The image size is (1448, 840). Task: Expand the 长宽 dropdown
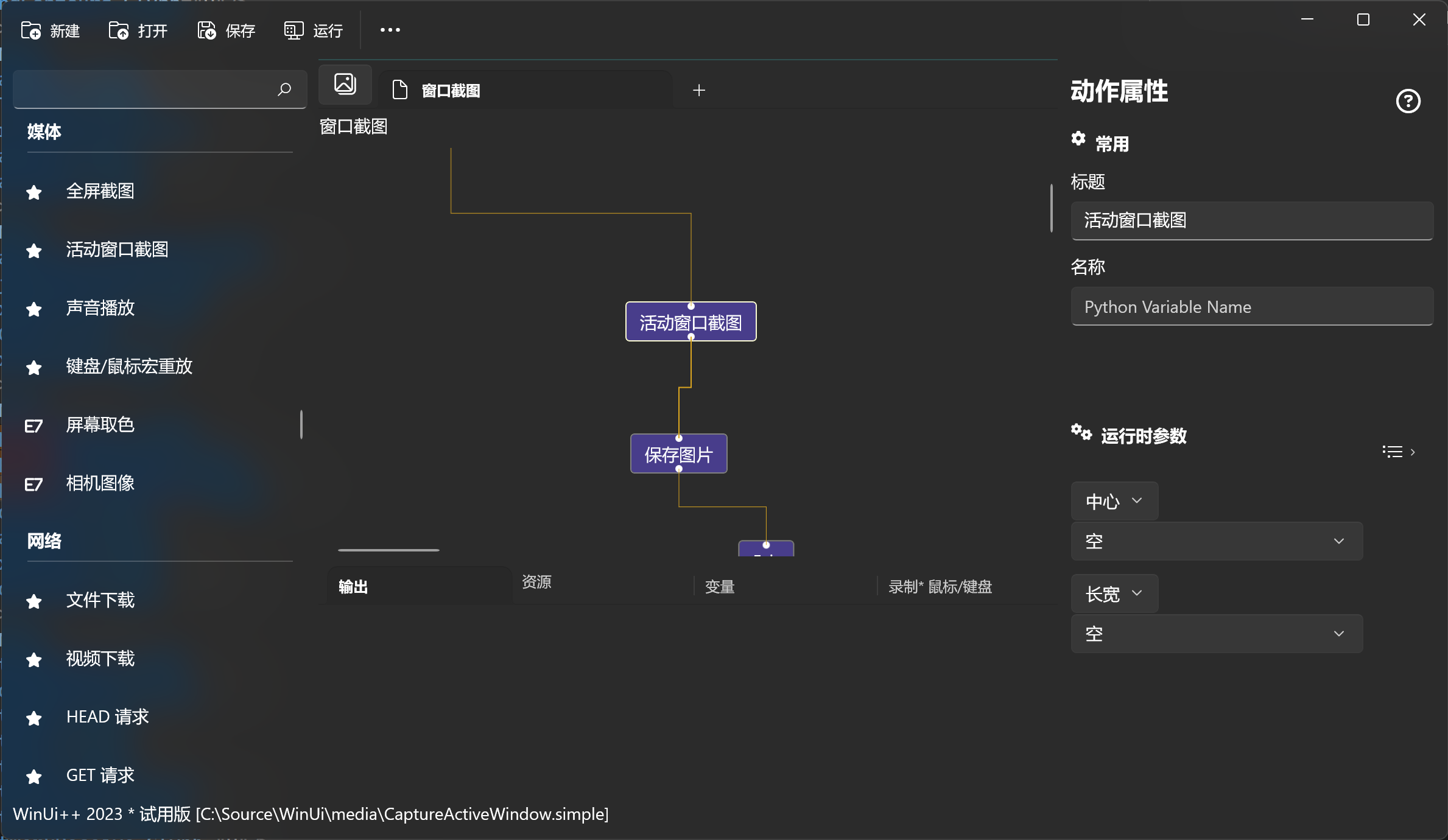click(1114, 593)
